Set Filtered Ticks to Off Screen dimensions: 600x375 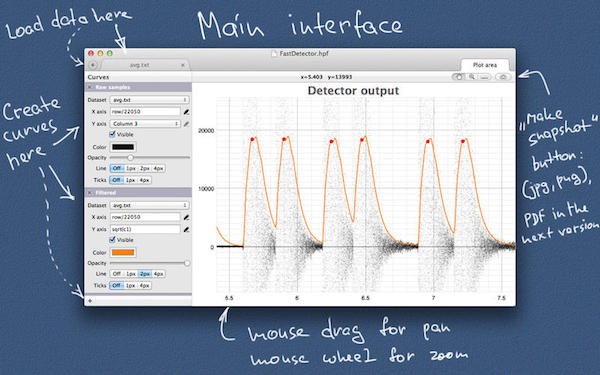coord(117,285)
